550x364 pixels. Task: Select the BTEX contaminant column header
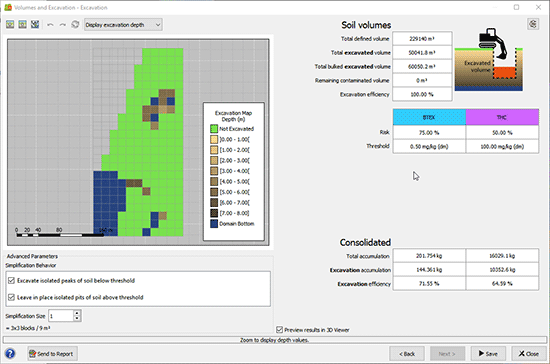(x=429, y=117)
